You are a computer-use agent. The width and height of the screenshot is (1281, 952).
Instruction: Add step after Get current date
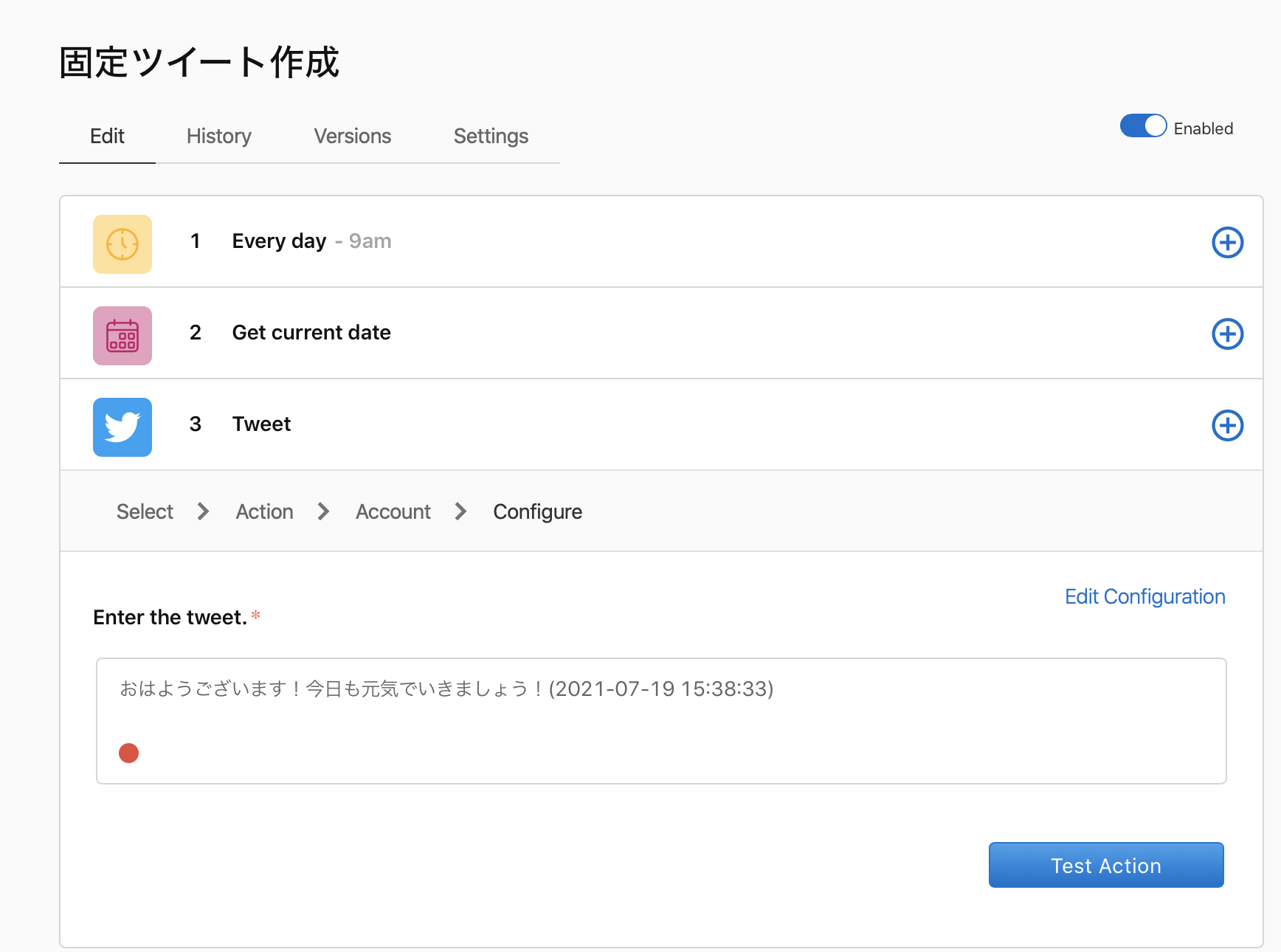point(1227,334)
